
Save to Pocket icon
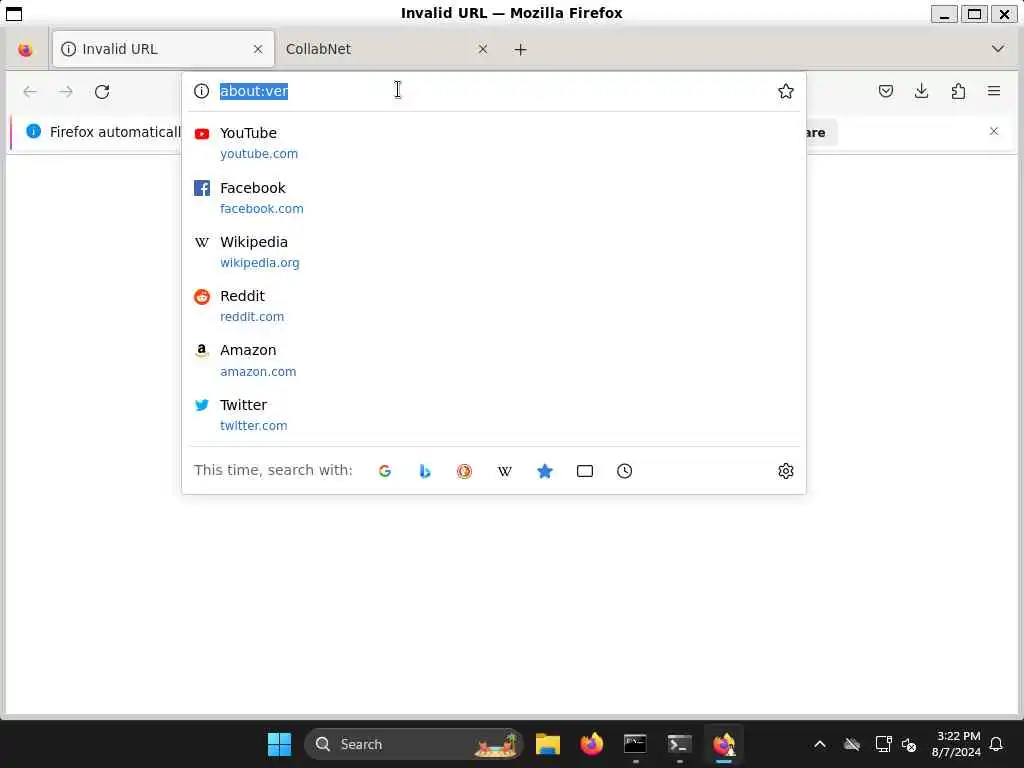tap(886, 91)
